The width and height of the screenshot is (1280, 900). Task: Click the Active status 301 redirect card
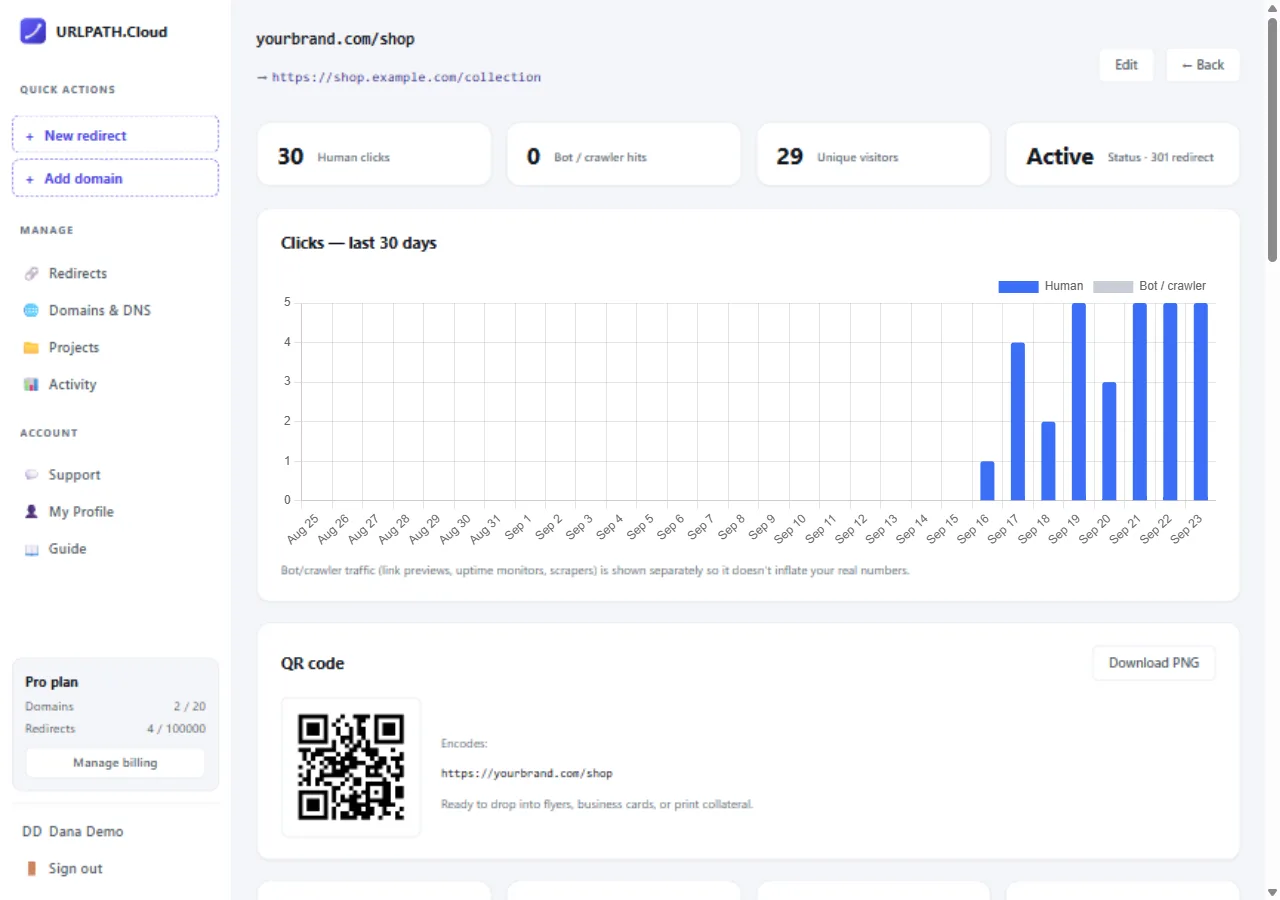[1123, 154]
